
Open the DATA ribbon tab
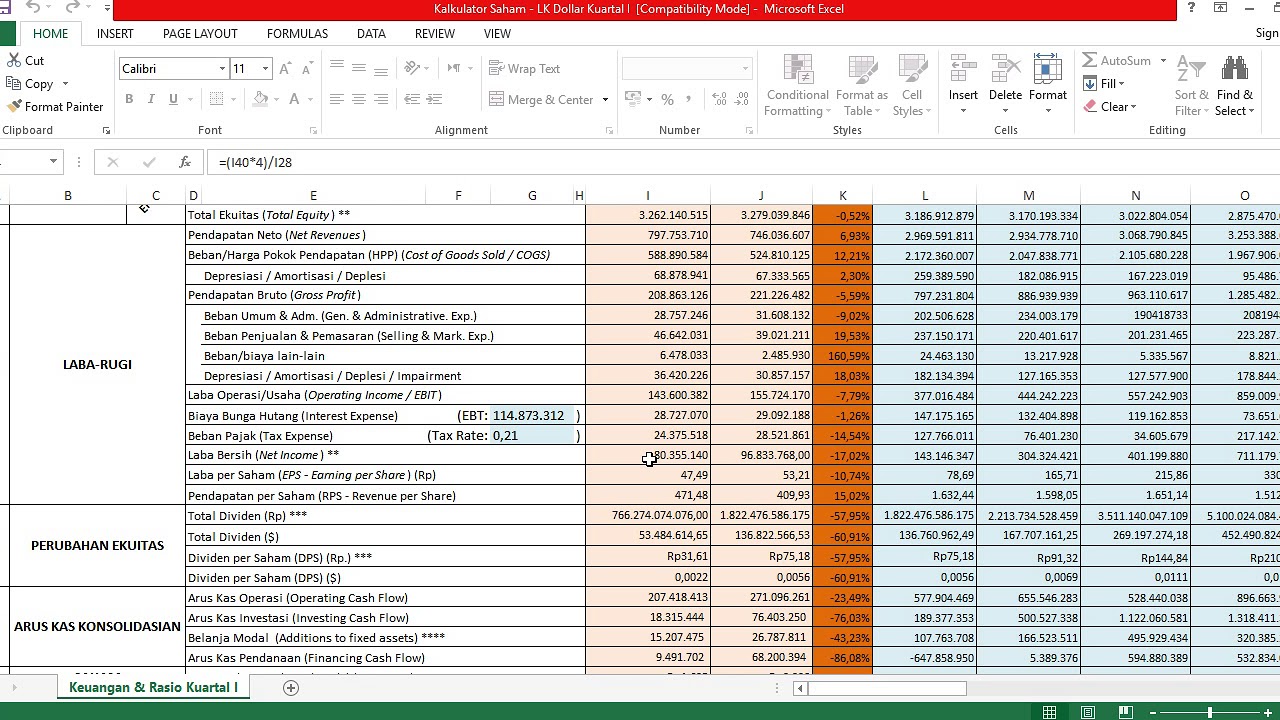[x=371, y=33]
